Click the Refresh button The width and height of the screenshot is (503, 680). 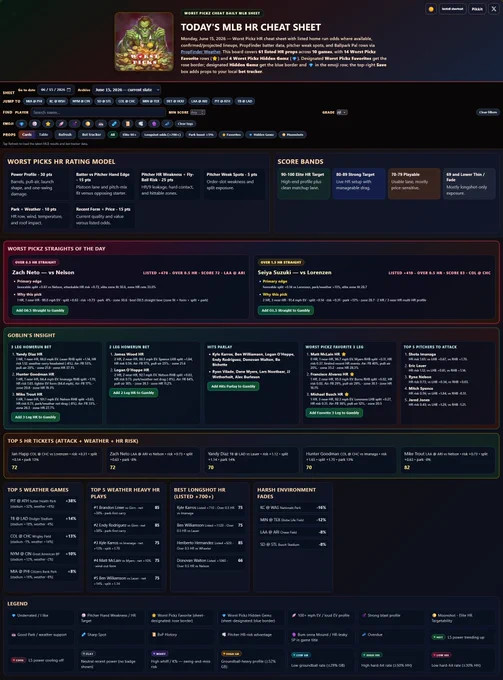[x=65, y=134]
